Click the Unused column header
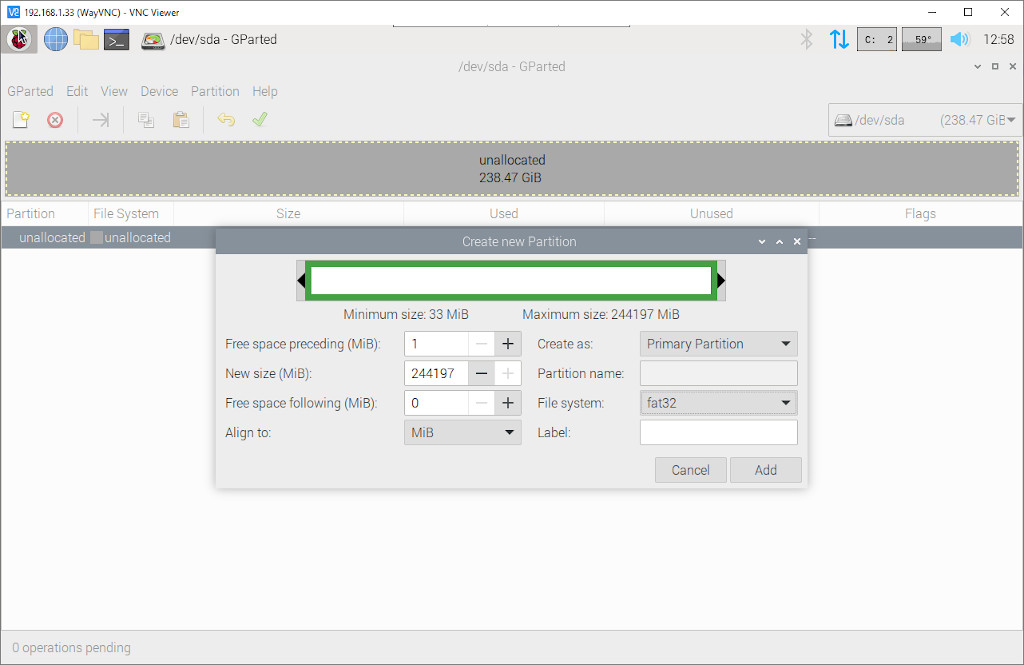The image size is (1024, 665). point(711,214)
